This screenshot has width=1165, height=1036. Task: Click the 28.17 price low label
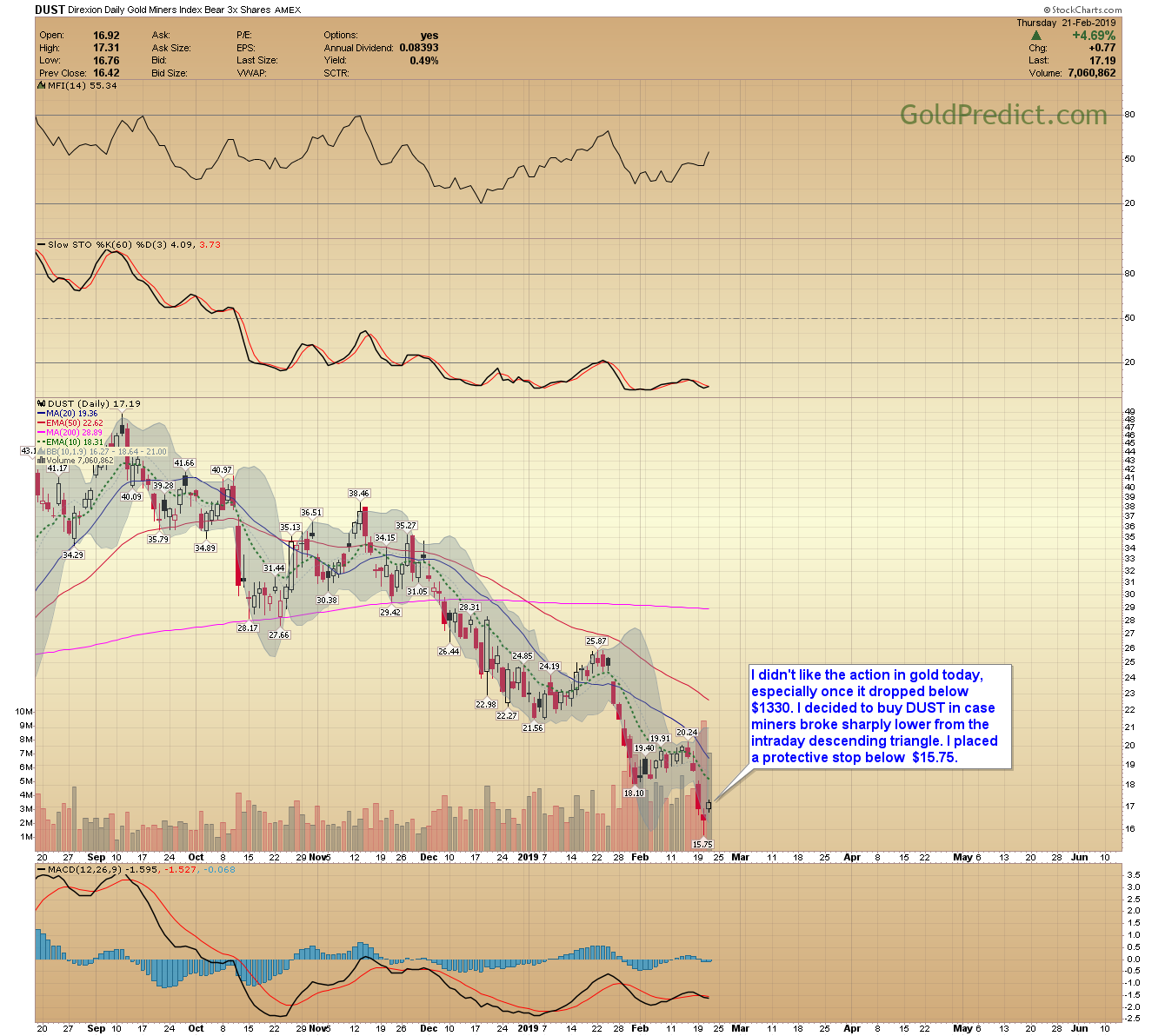coord(248,628)
